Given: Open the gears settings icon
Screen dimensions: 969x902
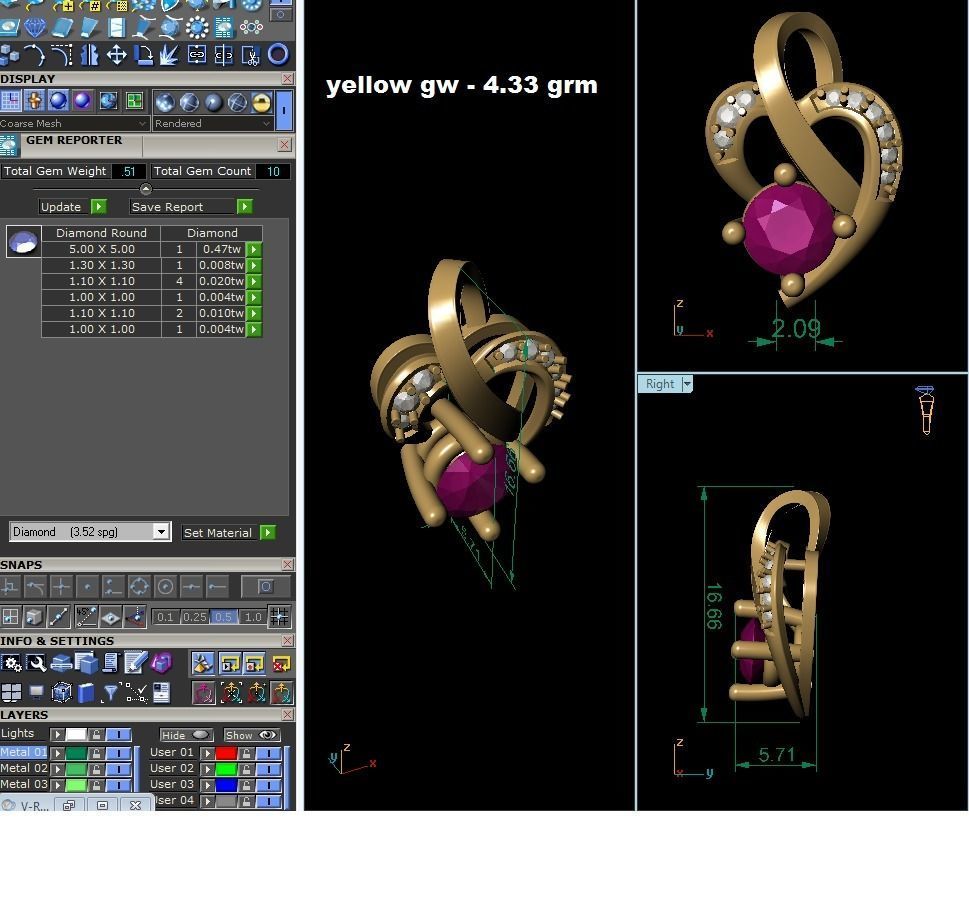Looking at the screenshot, I should point(12,664).
